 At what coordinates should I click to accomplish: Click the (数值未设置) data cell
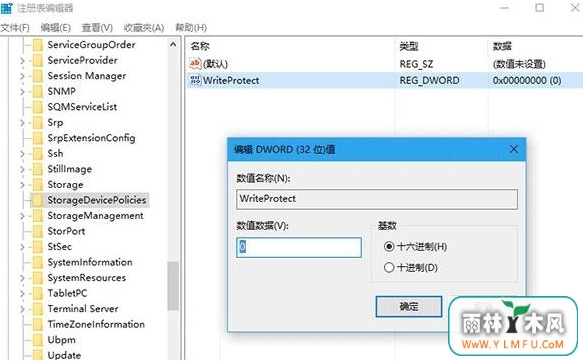tap(519, 64)
